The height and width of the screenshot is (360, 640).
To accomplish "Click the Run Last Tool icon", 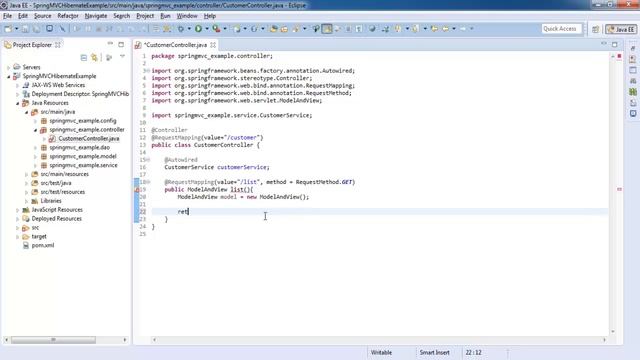I will [216, 29].
